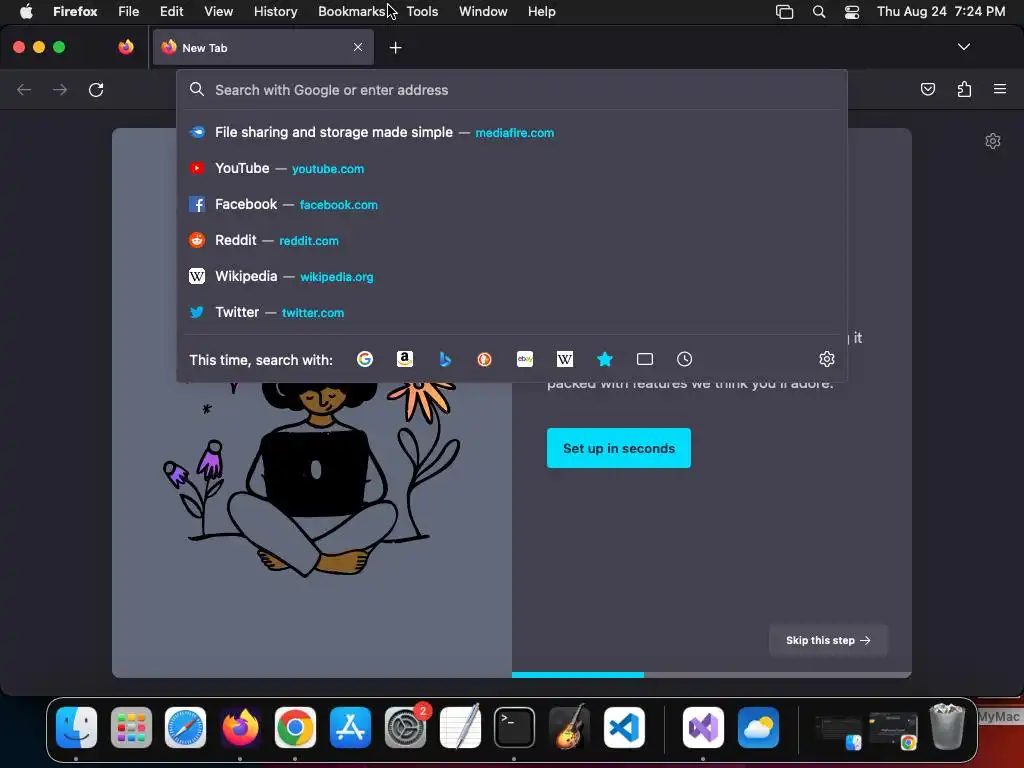Open the View menu

coord(218,11)
